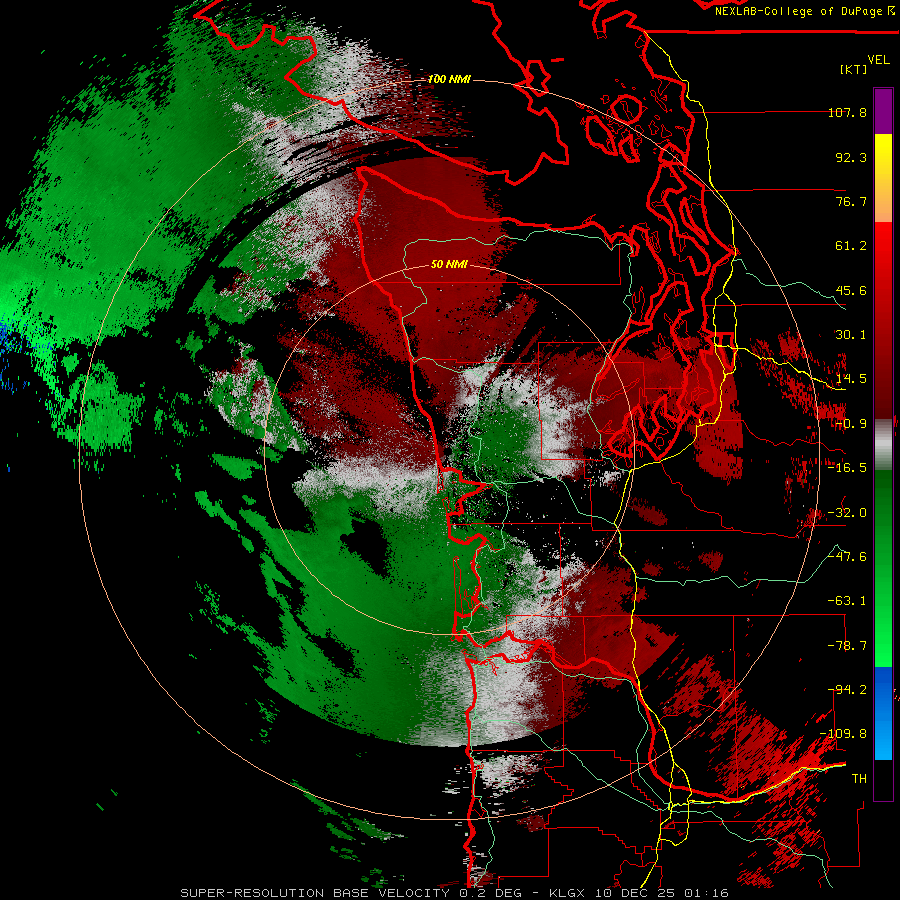
Task: Select the 14.5 legend value
Action: 851,379
